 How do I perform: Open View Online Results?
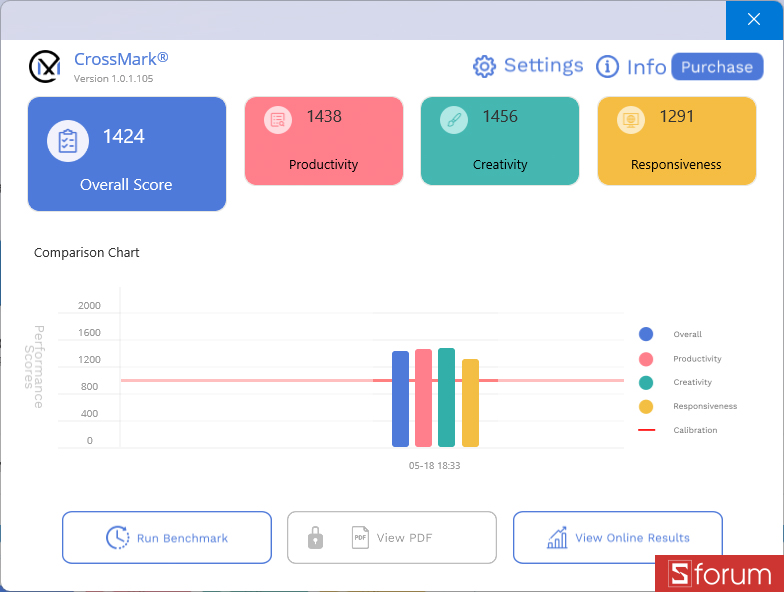[x=618, y=538]
